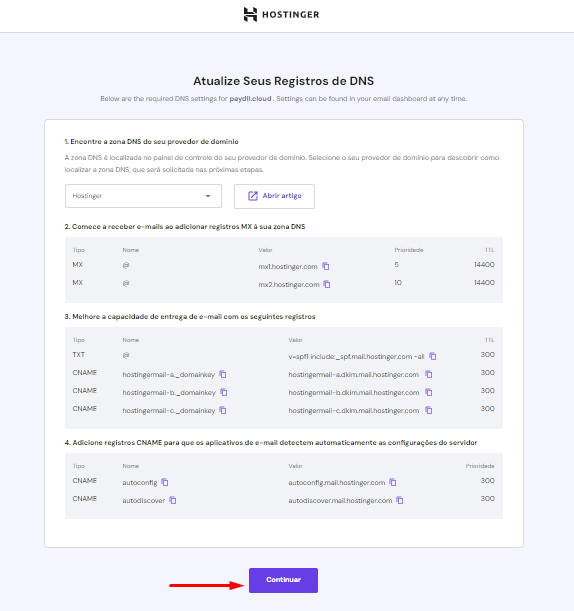The width and height of the screenshot is (574, 611).
Task: Copy the mx1.hostinger.com value
Action: (326, 267)
